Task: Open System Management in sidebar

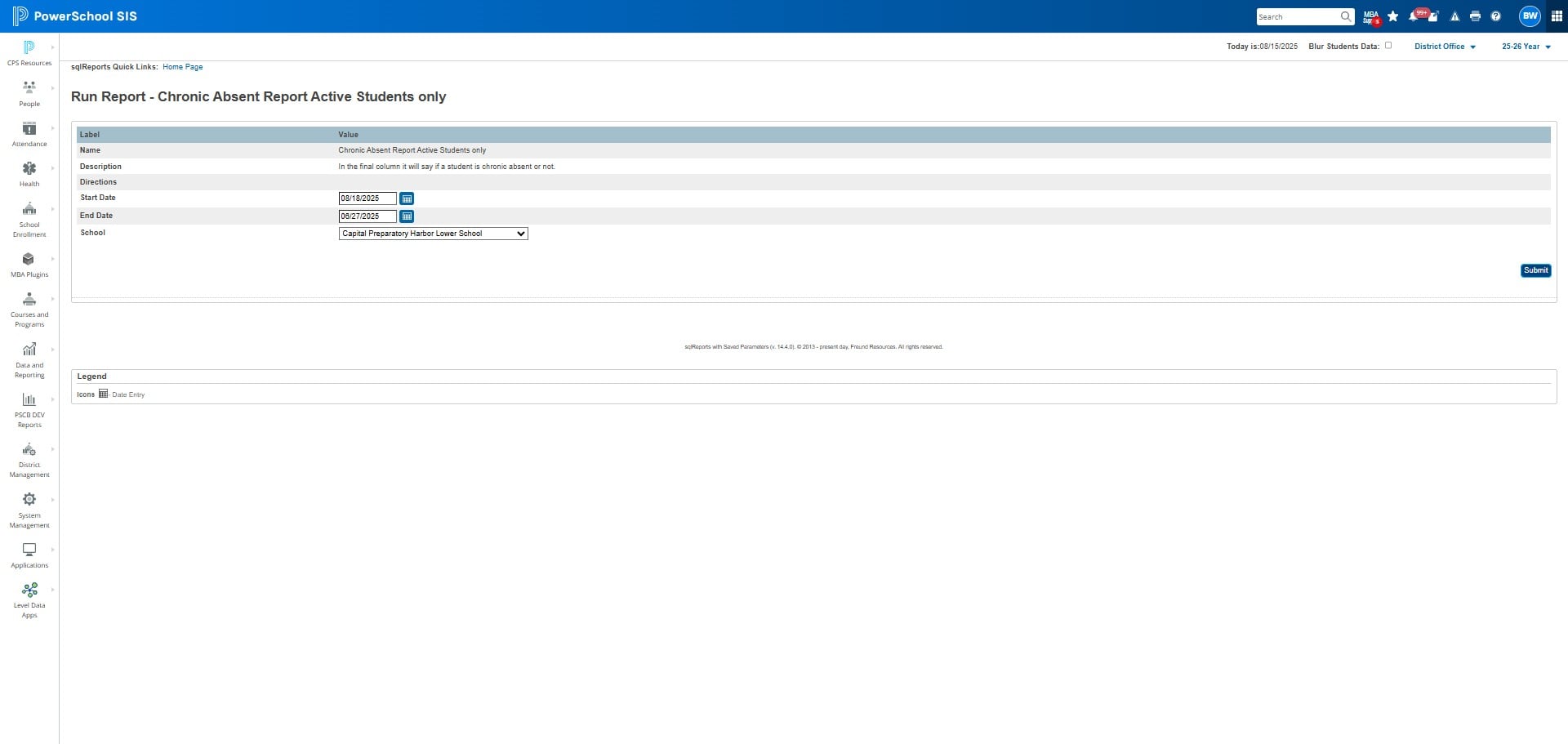Action: [29, 510]
